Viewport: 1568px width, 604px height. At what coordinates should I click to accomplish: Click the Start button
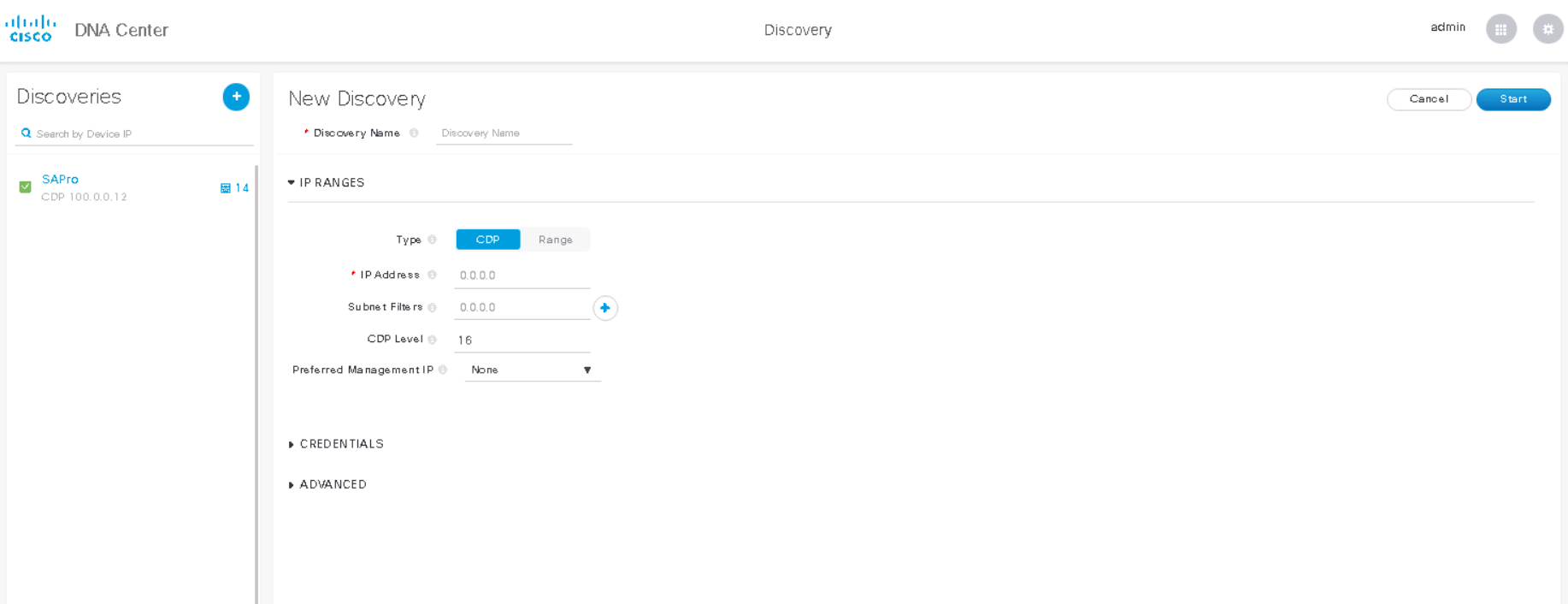[x=1513, y=99]
